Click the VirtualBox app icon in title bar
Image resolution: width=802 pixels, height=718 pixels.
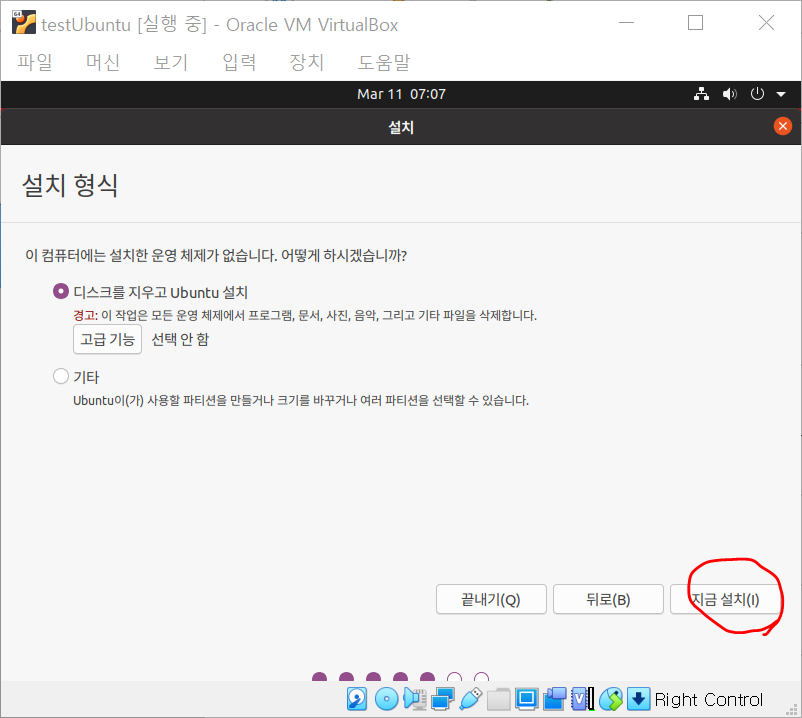pyautogui.click(x=24, y=23)
